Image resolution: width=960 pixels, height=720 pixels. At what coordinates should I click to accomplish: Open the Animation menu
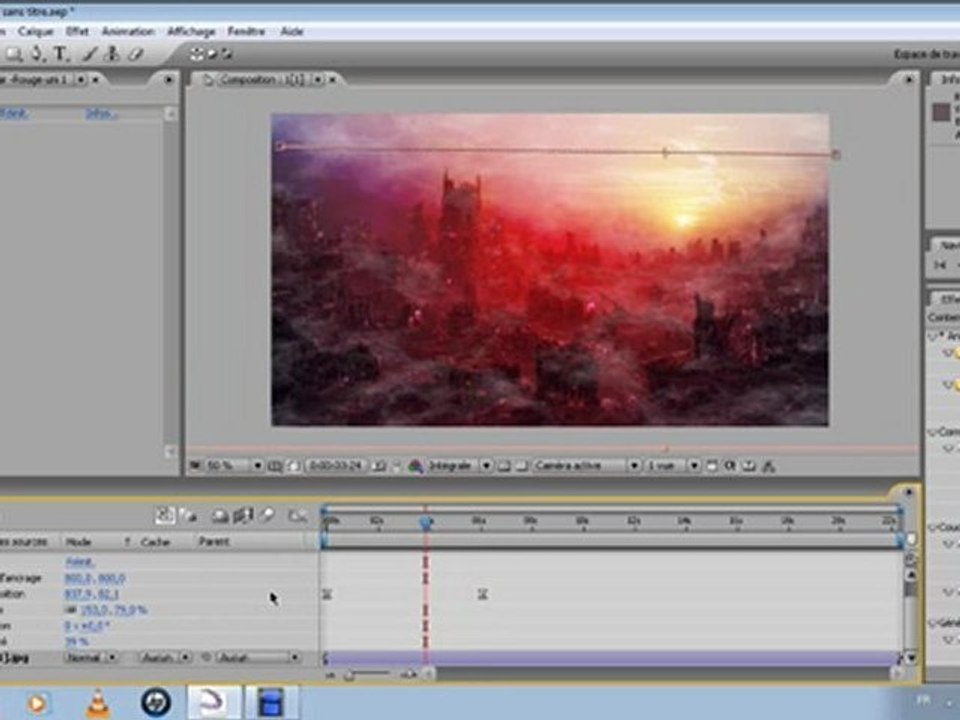click(x=128, y=31)
